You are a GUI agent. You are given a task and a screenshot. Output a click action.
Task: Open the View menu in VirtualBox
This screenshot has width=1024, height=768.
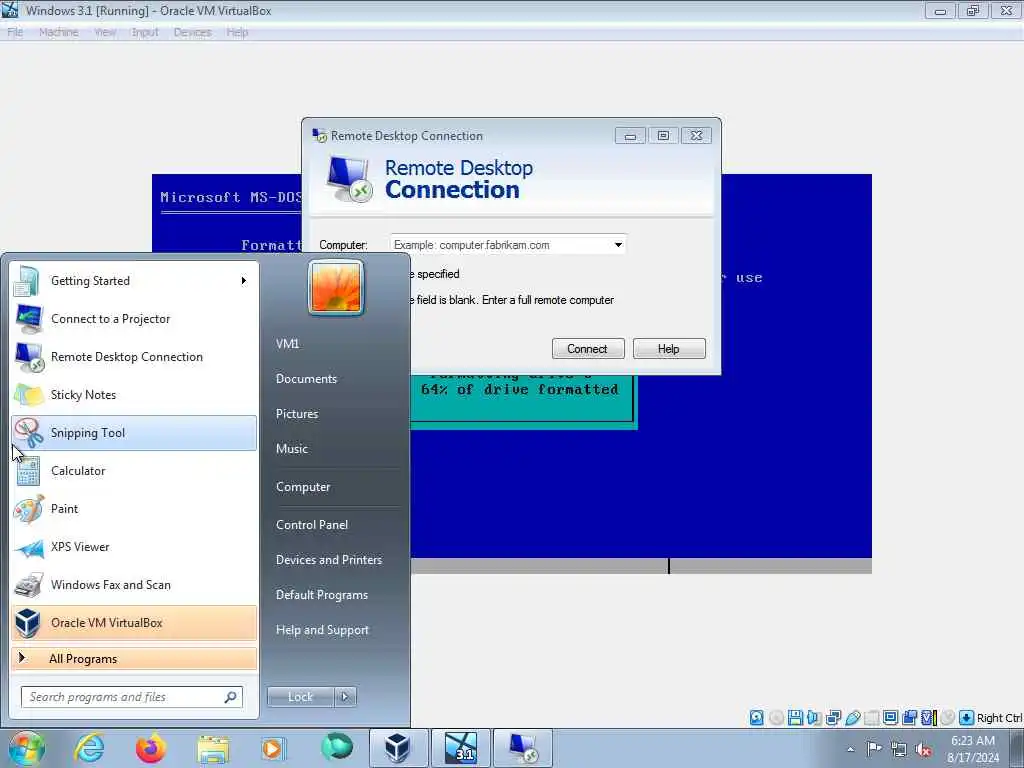(104, 32)
